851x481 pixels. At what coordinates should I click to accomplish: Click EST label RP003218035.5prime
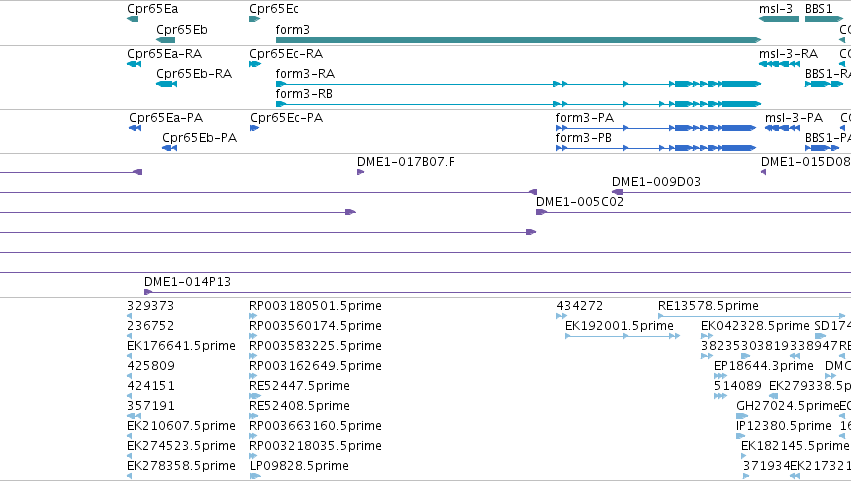tap(315, 446)
